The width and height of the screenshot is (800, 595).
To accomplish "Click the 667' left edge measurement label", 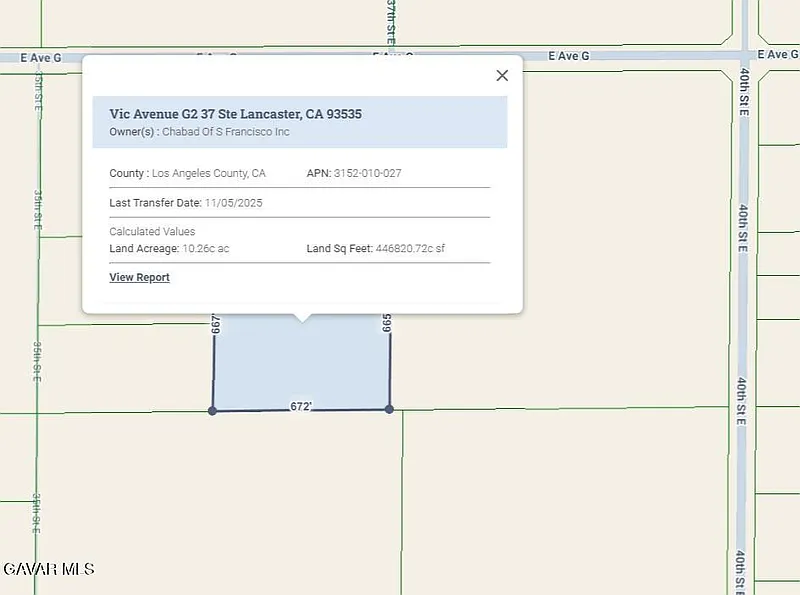I will [x=215, y=325].
